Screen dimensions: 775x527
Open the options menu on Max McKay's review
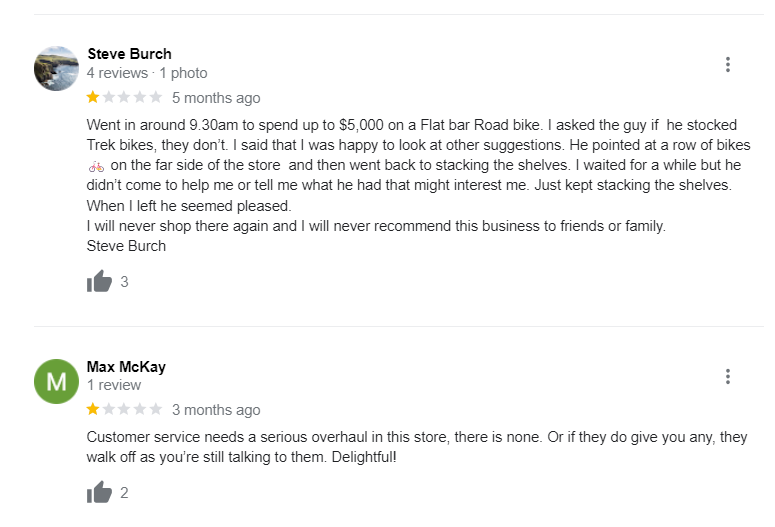tap(727, 377)
